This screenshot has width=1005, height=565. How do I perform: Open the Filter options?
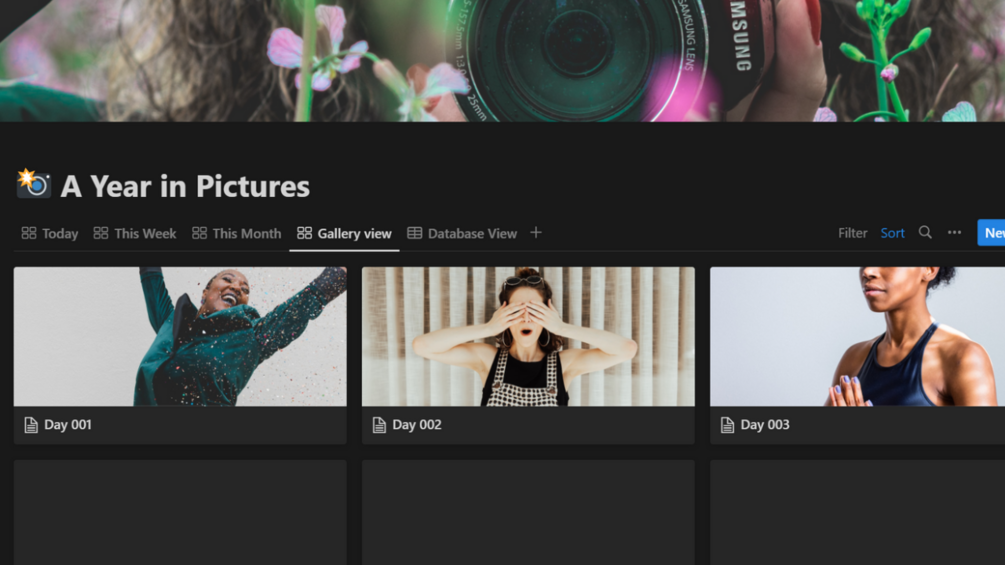tap(852, 233)
